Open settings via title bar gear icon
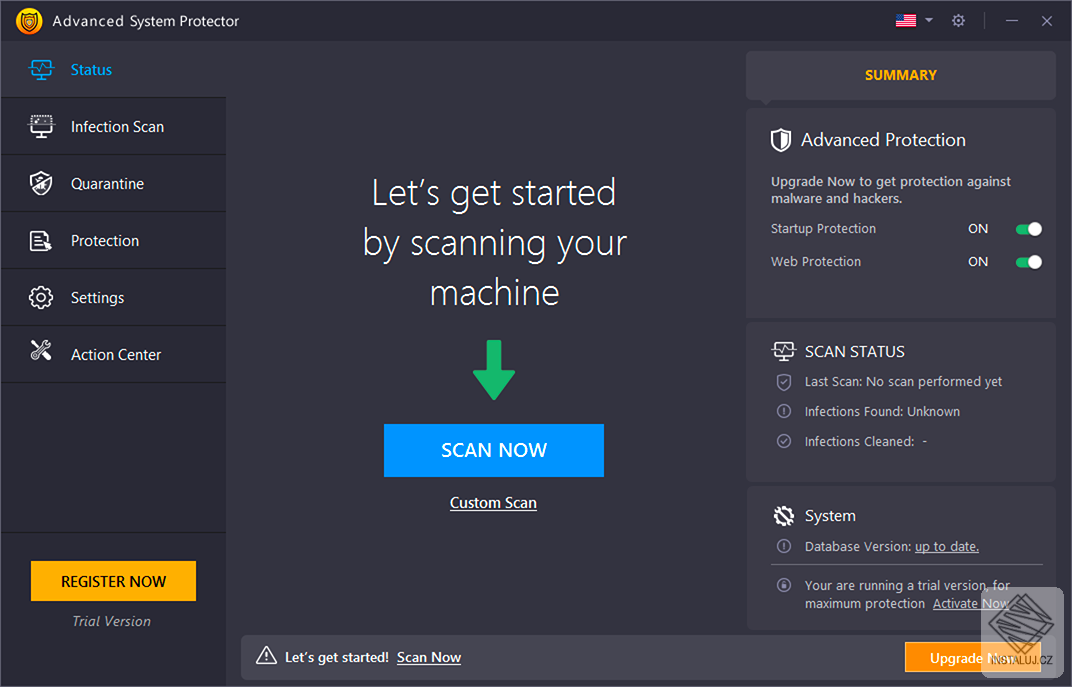The width and height of the screenshot is (1072, 687). (959, 21)
